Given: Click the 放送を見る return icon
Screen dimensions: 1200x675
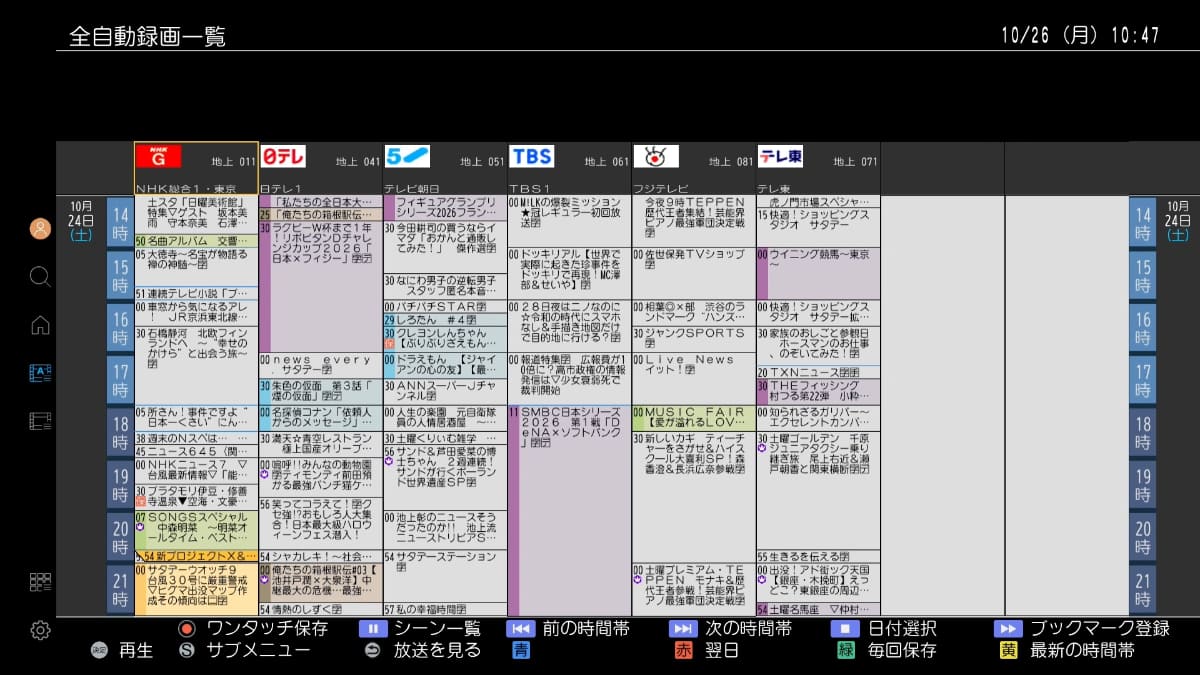Looking at the screenshot, I should tap(372, 651).
